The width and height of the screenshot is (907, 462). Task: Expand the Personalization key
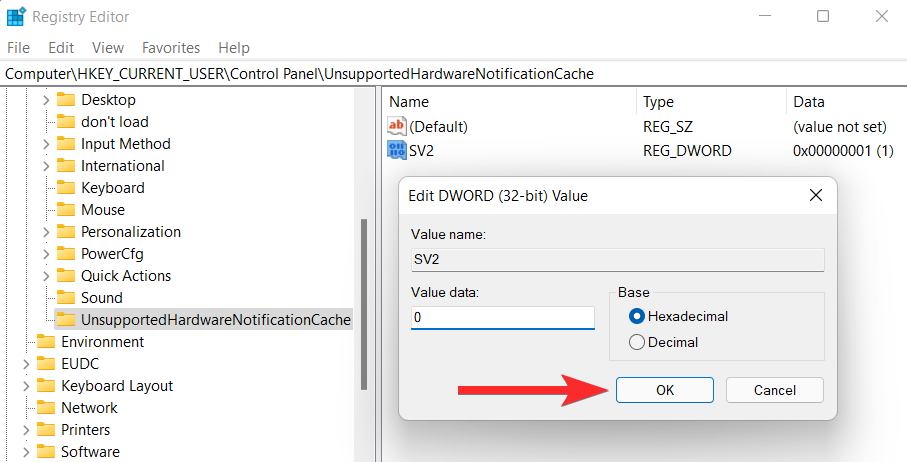pyautogui.click(x=46, y=232)
